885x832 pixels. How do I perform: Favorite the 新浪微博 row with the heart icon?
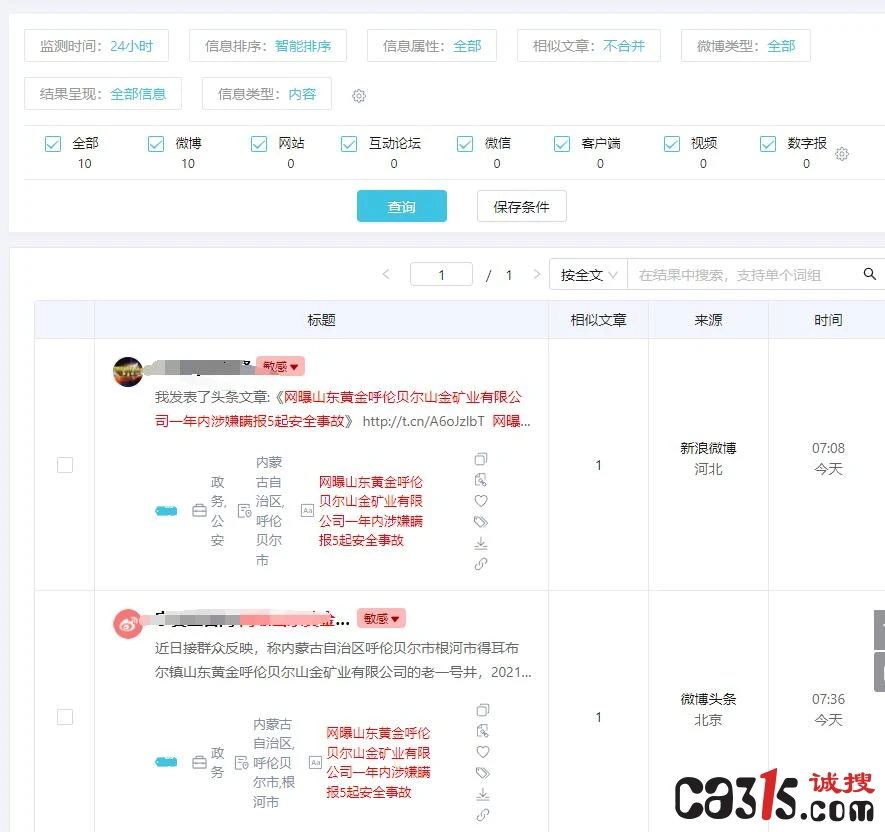coord(481,501)
